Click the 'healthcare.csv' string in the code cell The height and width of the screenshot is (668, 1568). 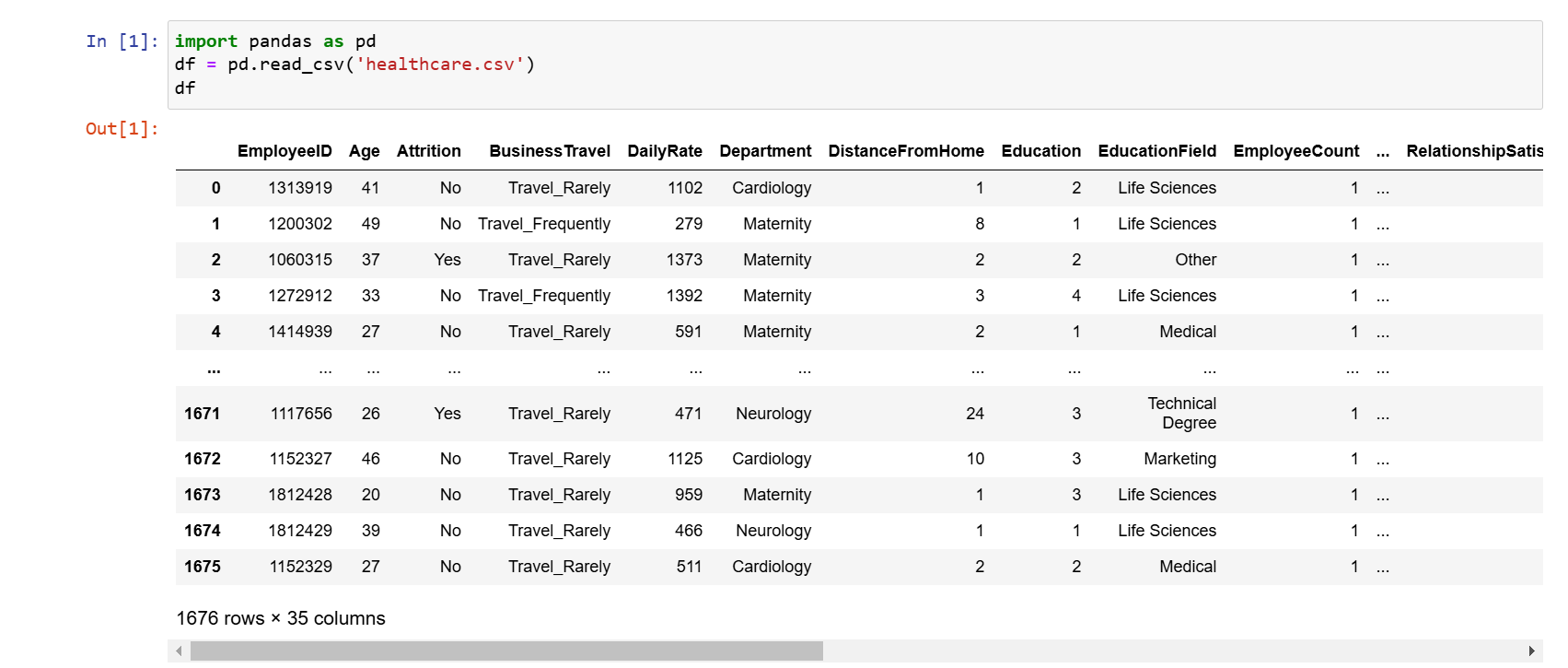click(439, 64)
